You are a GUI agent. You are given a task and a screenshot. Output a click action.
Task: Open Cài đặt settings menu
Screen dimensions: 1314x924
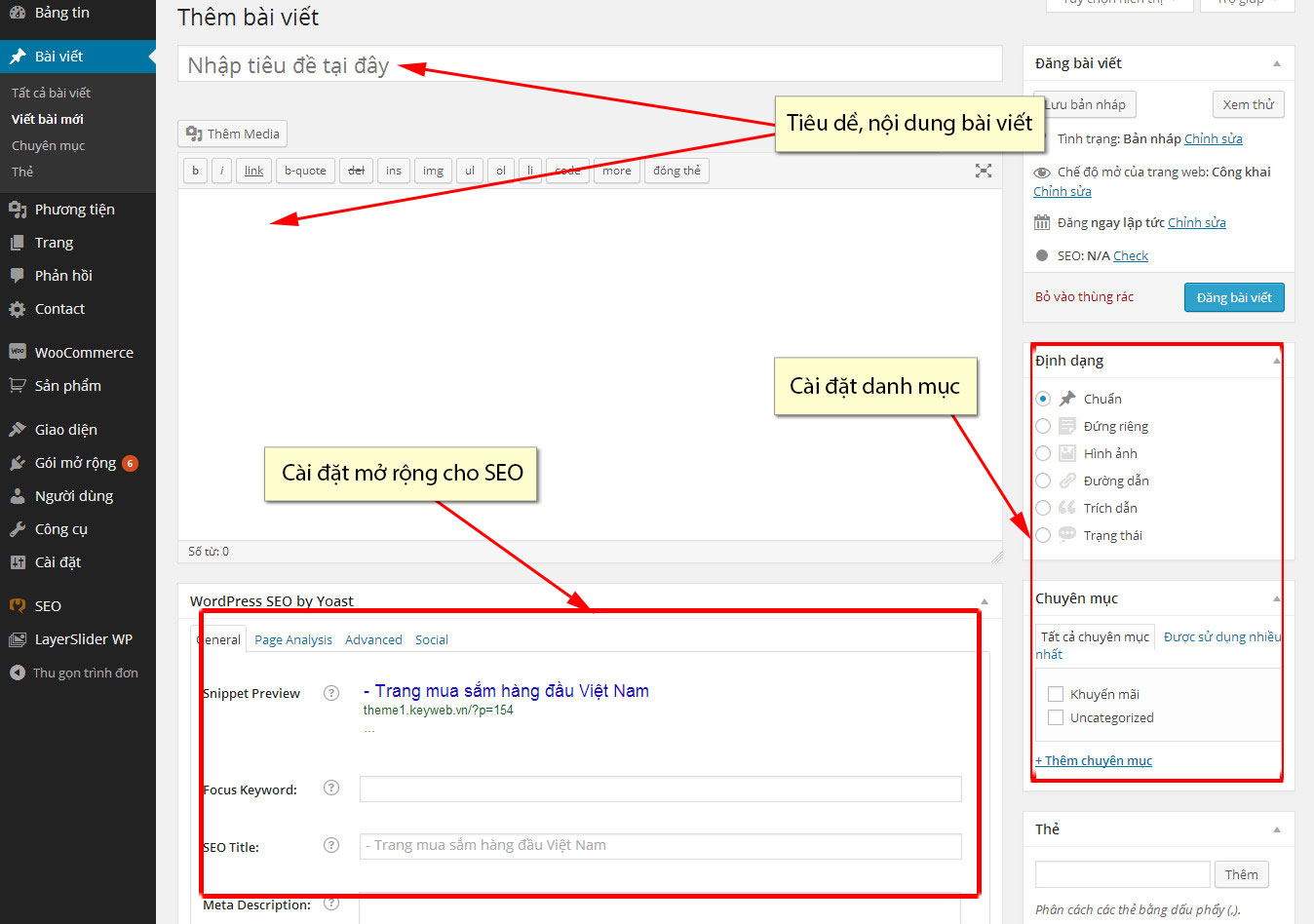click(x=78, y=562)
